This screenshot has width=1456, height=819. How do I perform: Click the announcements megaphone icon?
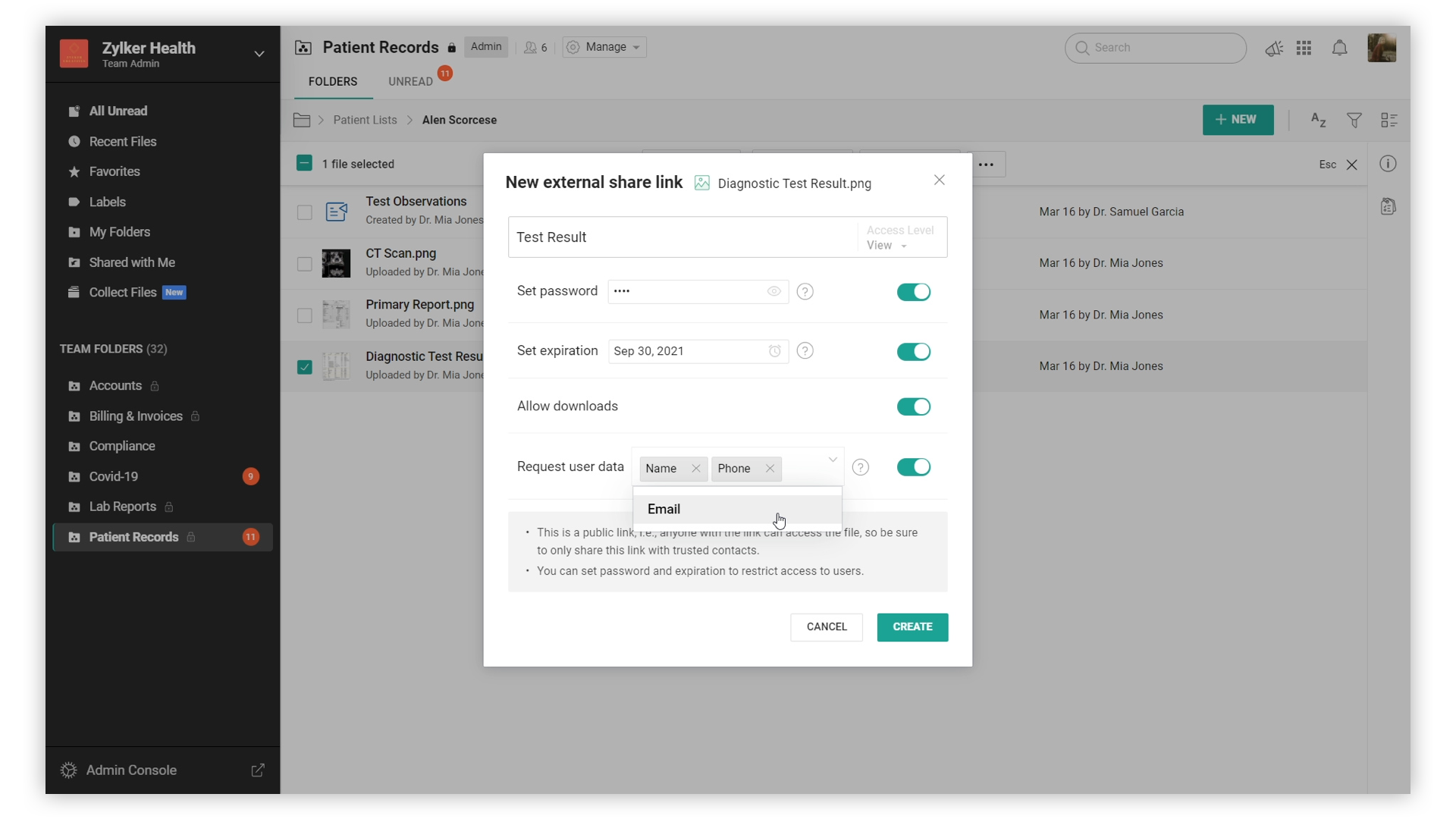[1274, 49]
